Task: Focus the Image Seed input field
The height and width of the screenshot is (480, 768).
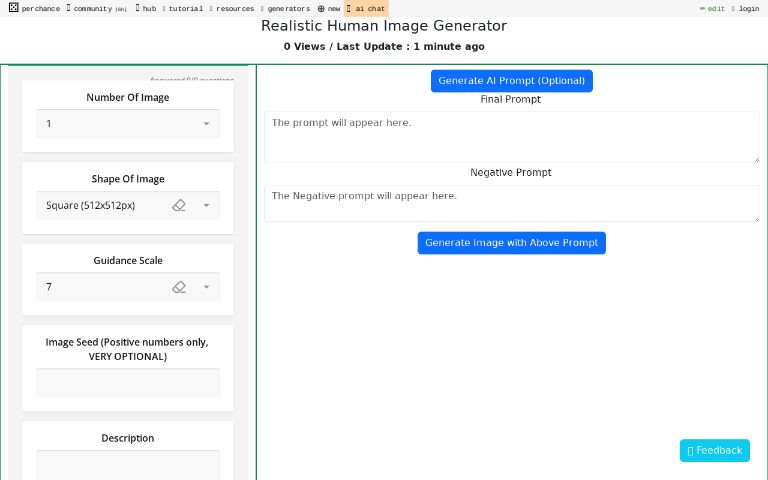Action: click(128, 383)
